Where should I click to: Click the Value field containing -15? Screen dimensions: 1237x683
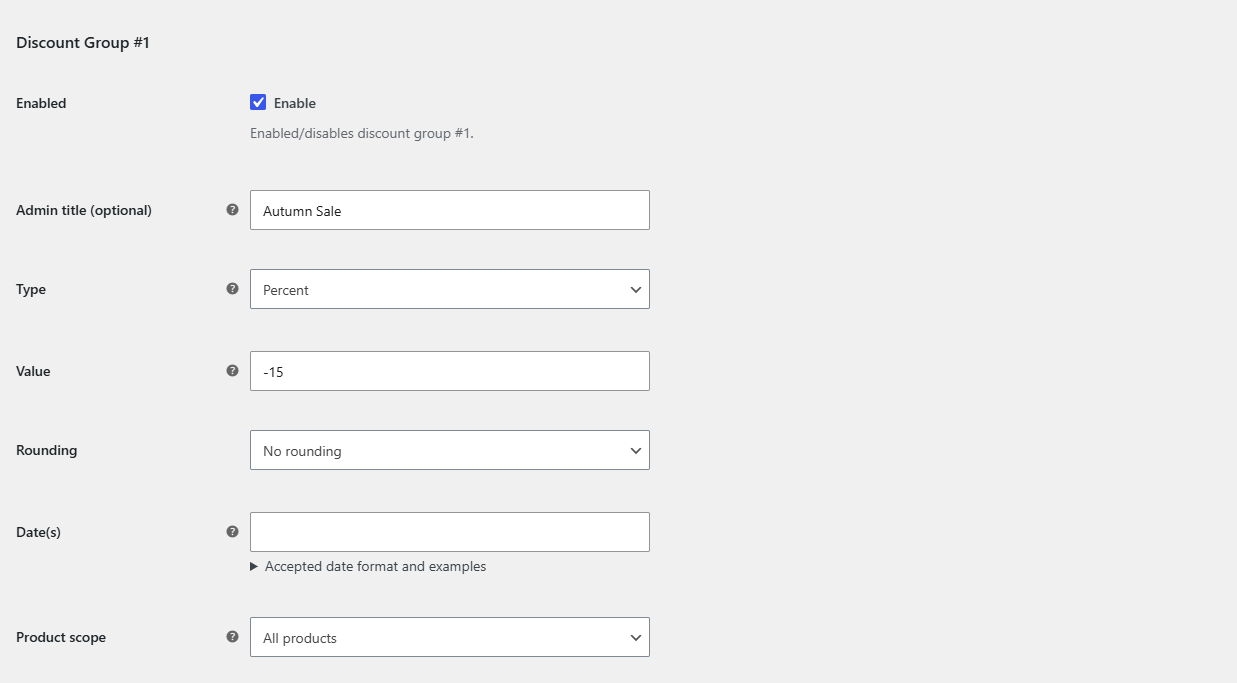450,371
